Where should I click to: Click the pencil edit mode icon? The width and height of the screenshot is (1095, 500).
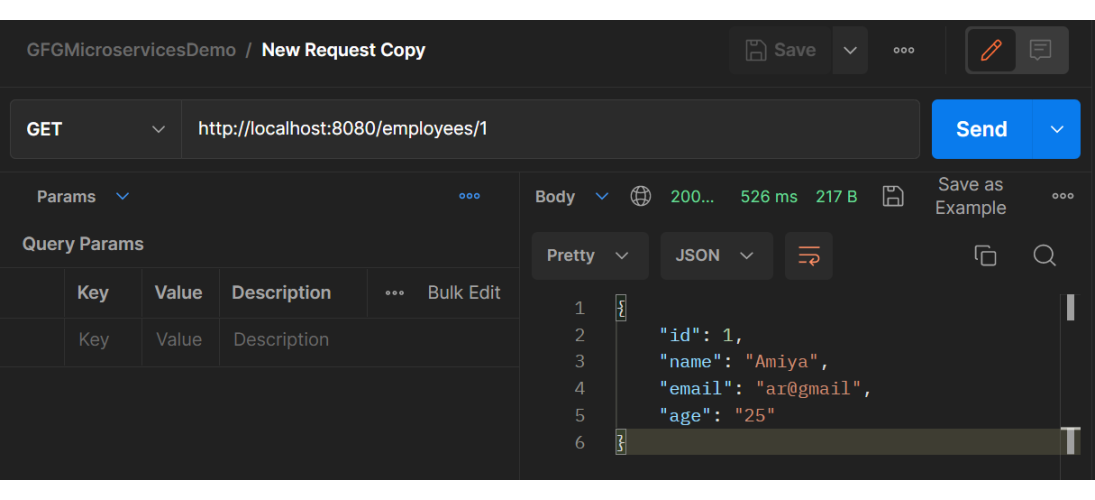click(x=991, y=50)
